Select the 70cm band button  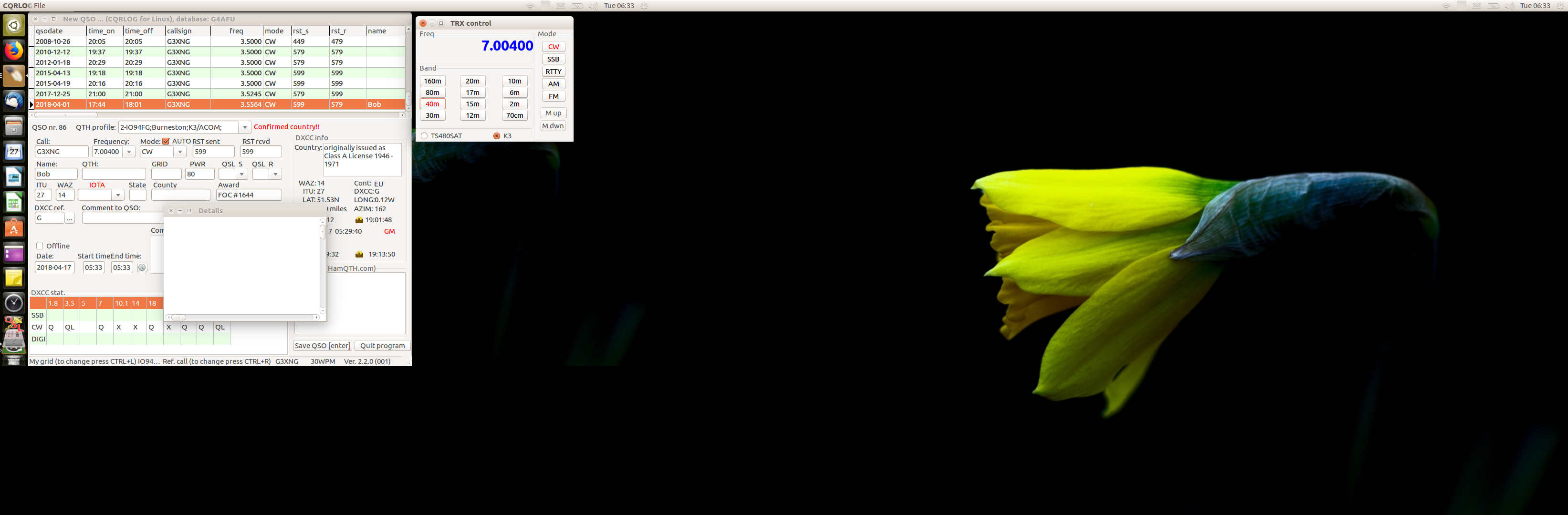coord(515,115)
